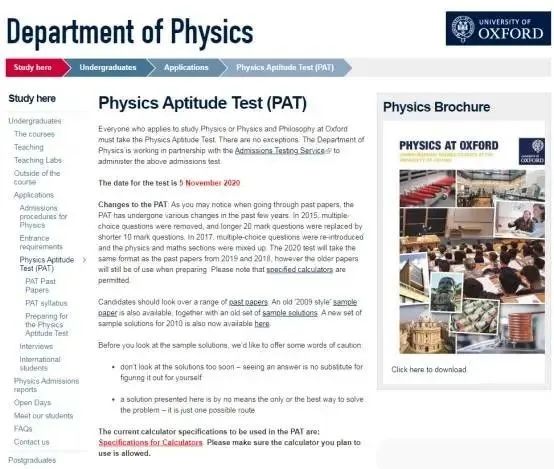Open the Physics at Oxford brochure cover
This screenshot has height=469, width=554.
472,244
